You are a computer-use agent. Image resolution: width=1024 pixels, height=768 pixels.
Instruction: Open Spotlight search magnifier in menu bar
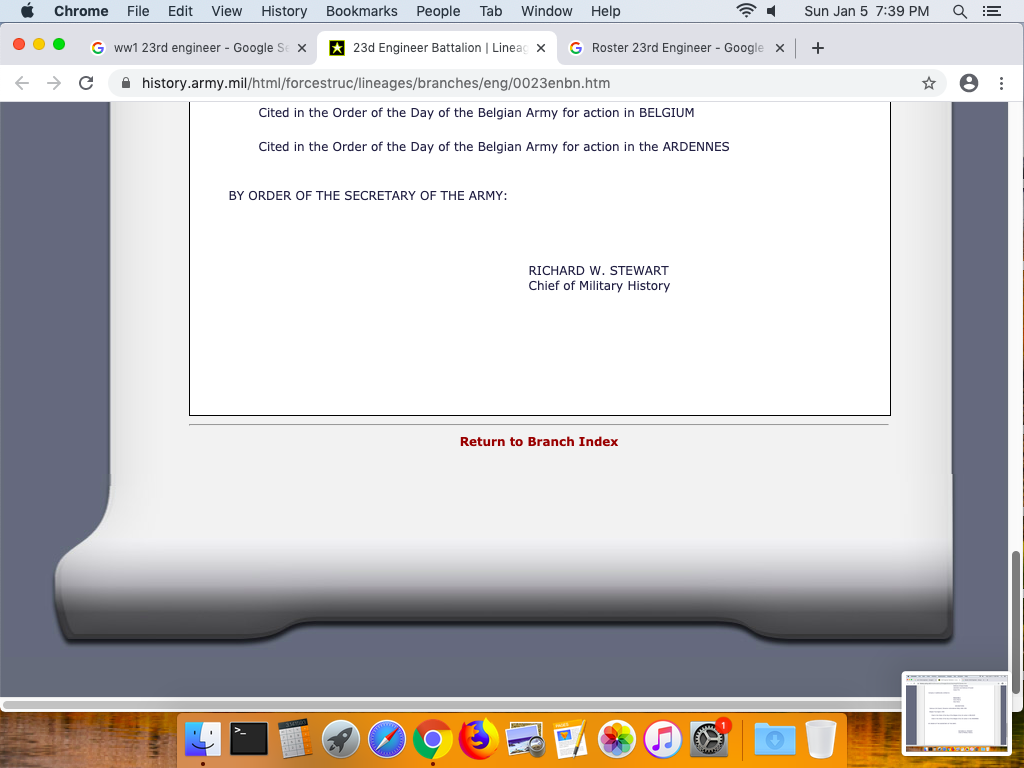pos(960,11)
